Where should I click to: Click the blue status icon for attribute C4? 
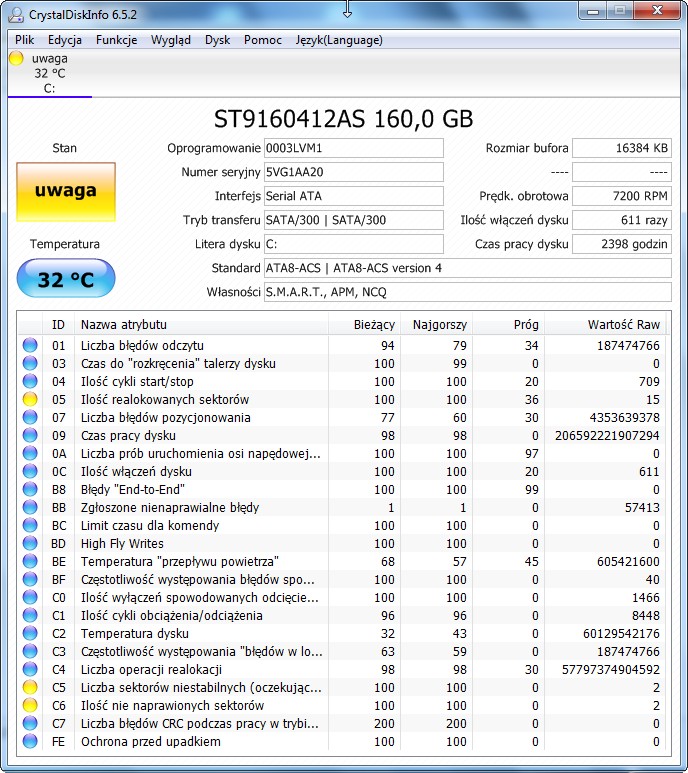pyautogui.click(x=30, y=669)
